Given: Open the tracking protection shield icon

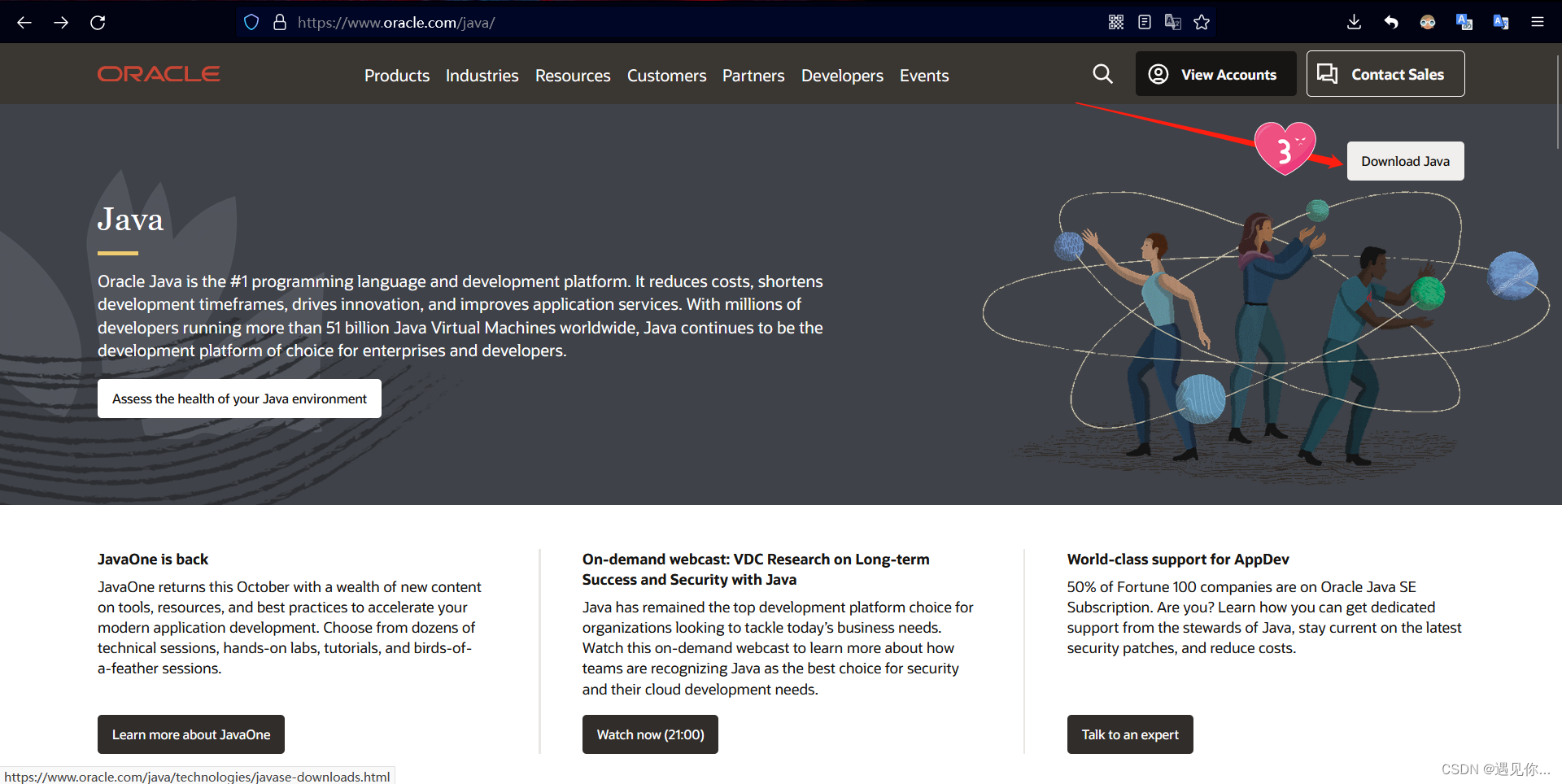Looking at the screenshot, I should point(251,22).
